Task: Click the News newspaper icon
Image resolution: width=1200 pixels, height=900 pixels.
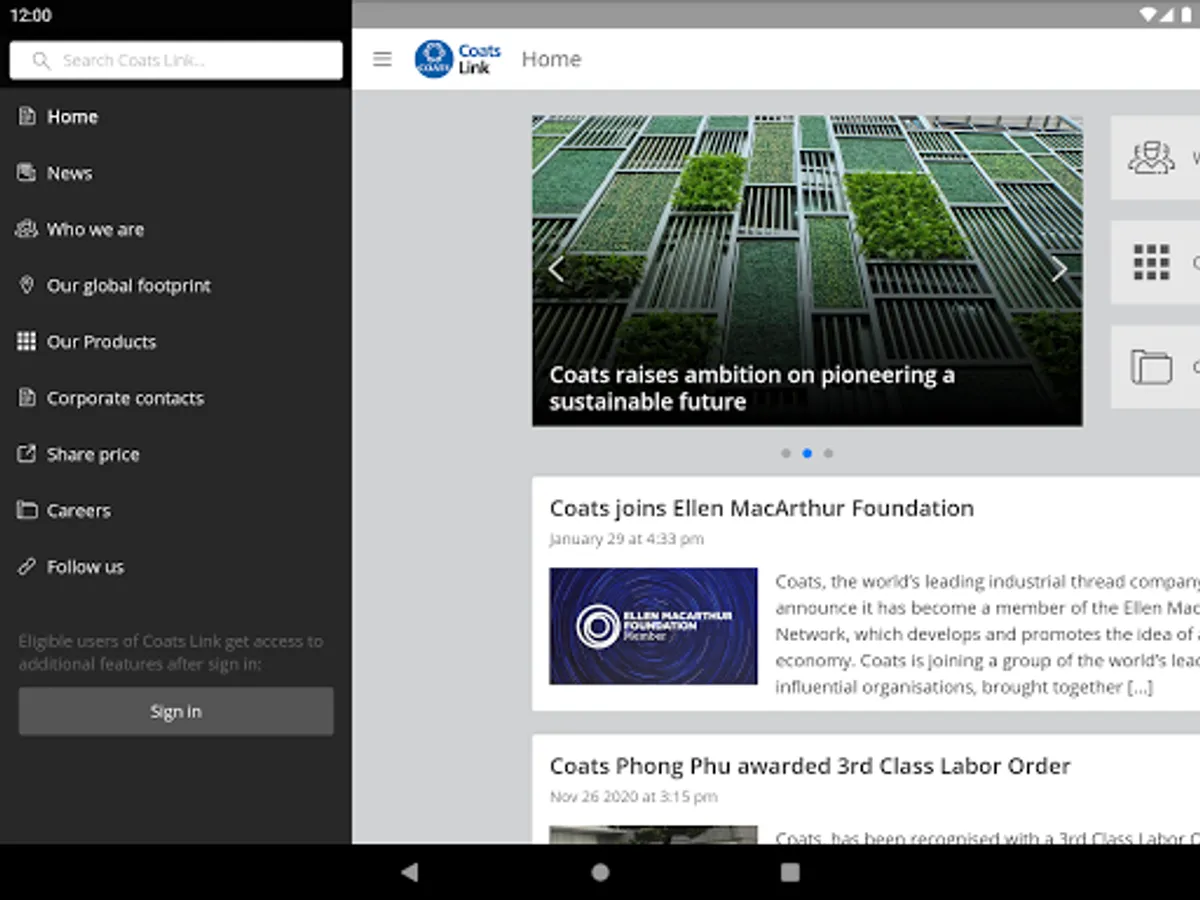Action: (27, 172)
